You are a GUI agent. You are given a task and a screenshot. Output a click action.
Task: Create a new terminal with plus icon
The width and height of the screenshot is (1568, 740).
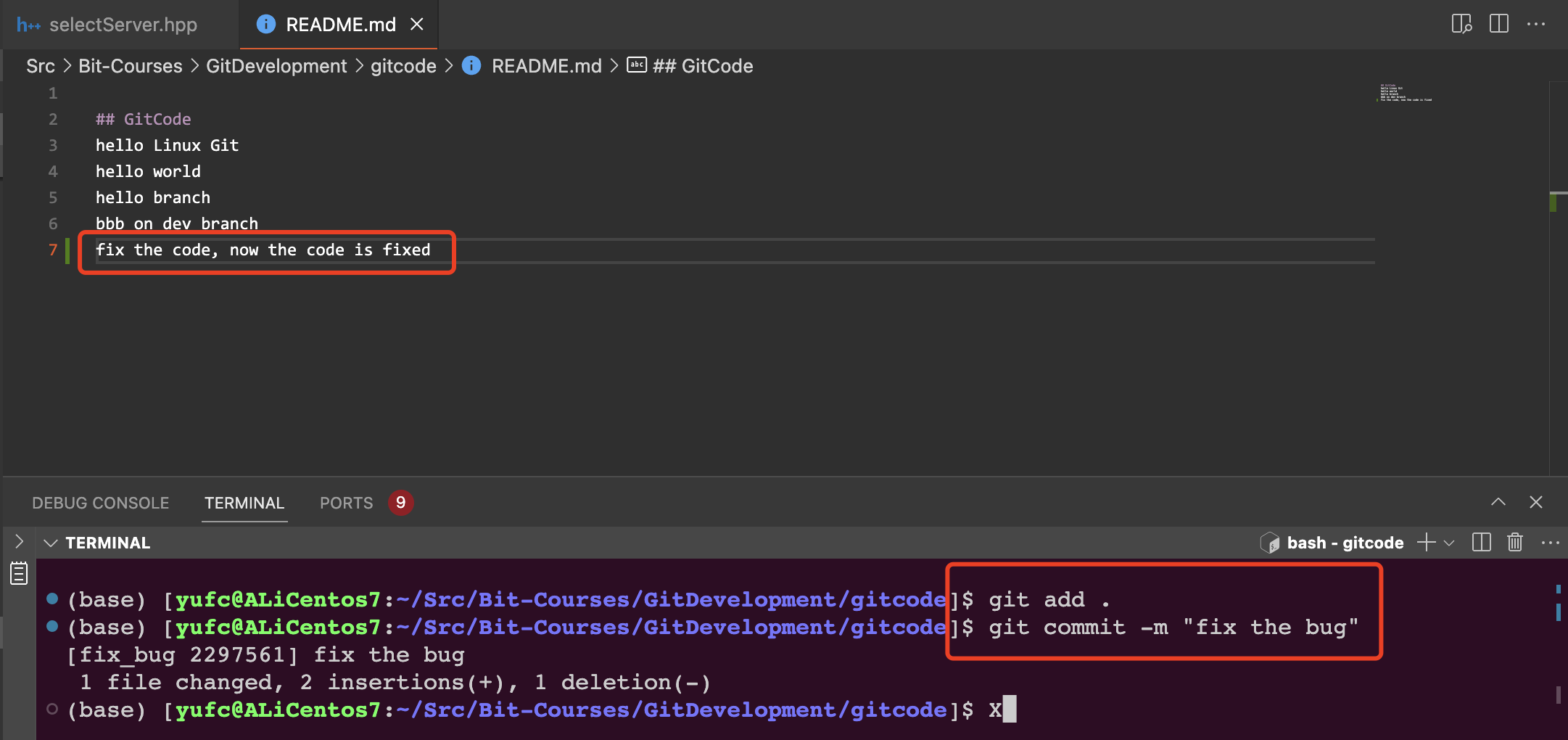coord(1426,543)
